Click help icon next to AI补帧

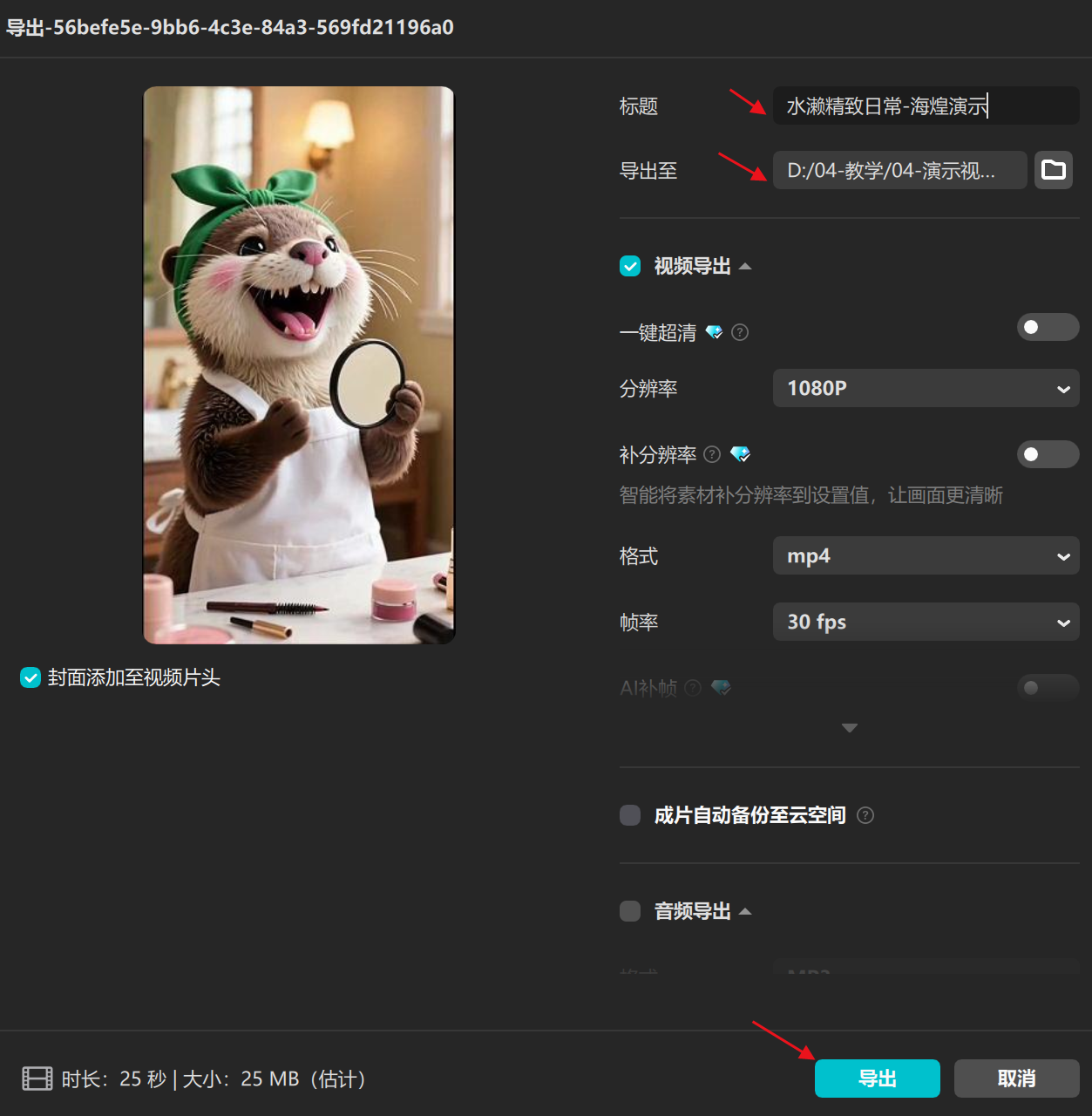[693, 688]
